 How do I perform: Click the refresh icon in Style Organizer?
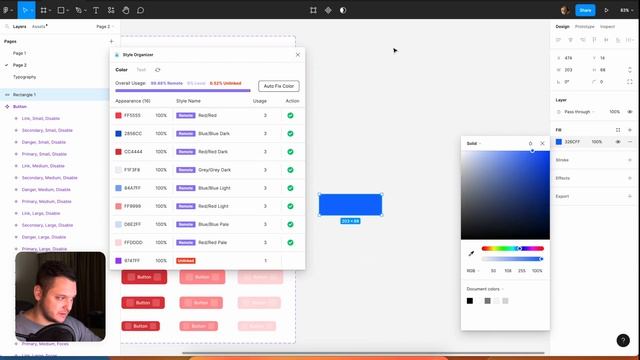pos(158,70)
